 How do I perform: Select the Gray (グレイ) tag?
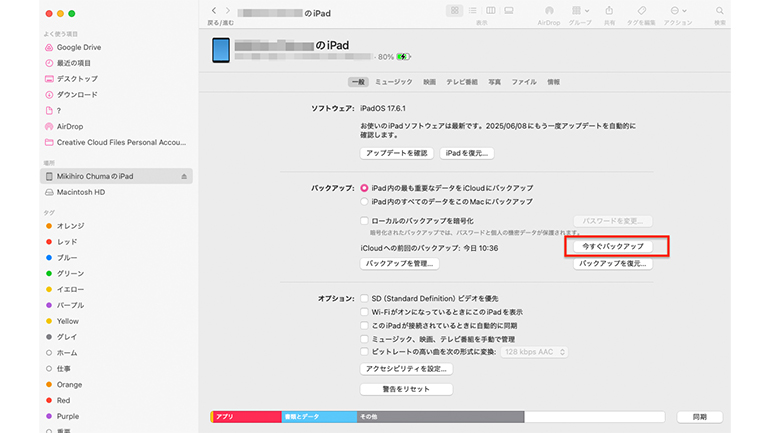tap(61, 337)
